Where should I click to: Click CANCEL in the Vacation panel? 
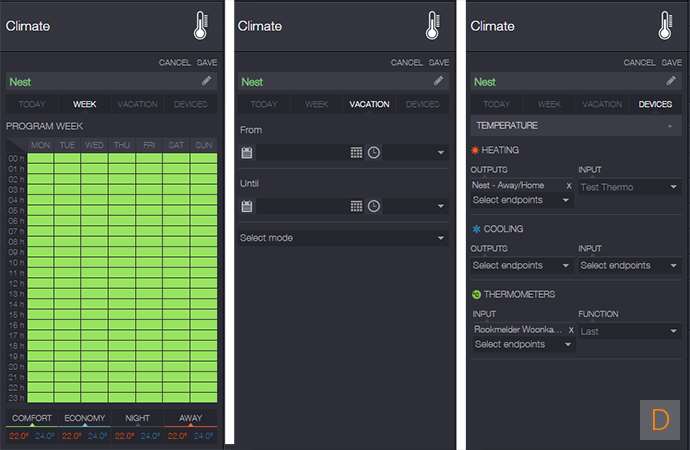click(x=407, y=62)
